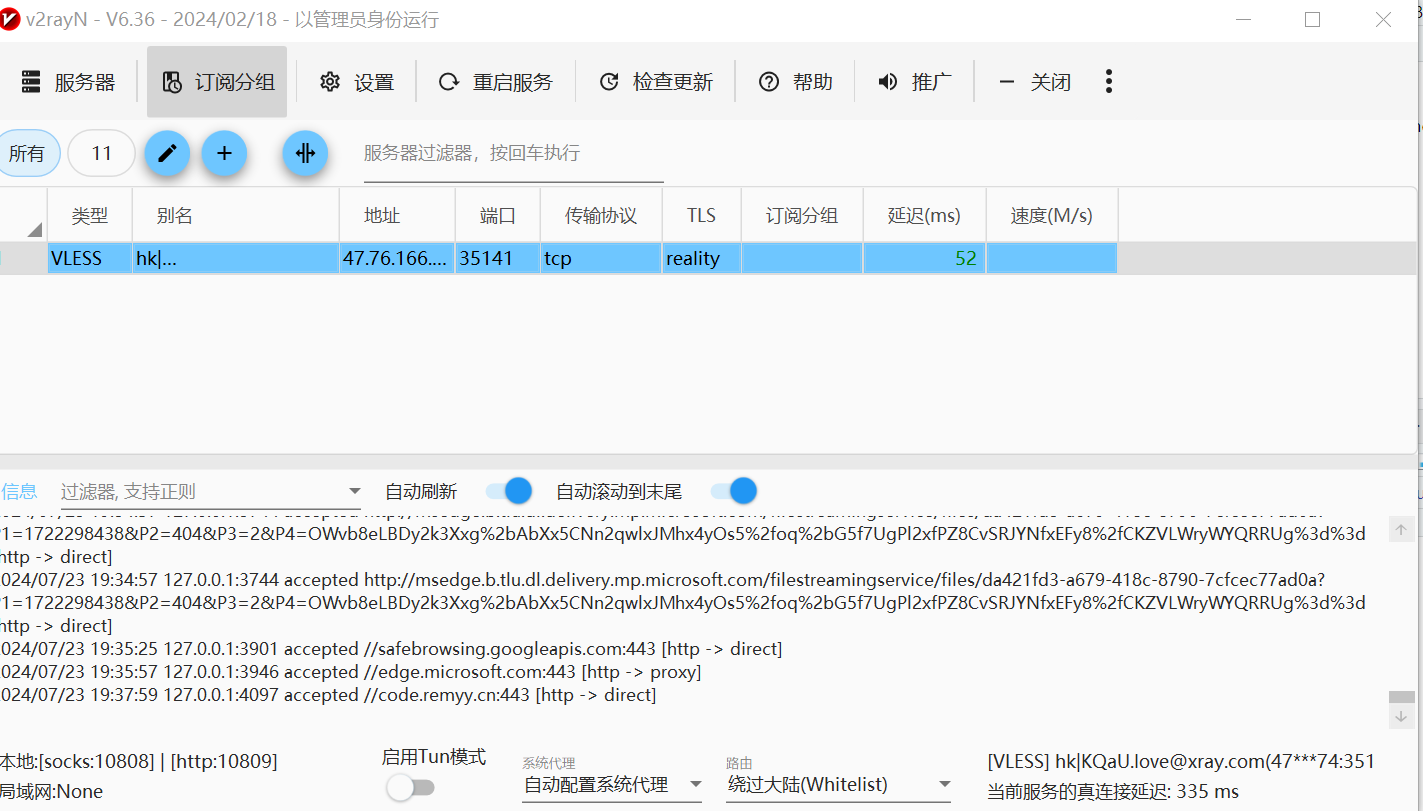Sort by 类型 column header
This screenshot has width=1423, height=811.
(x=89, y=216)
